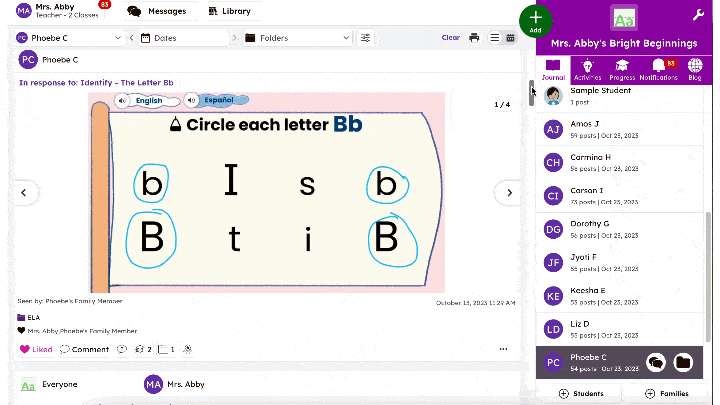The width and height of the screenshot is (720, 405).
Task: Open Phoebe C's folder icon in the student list
Action: 684,362
